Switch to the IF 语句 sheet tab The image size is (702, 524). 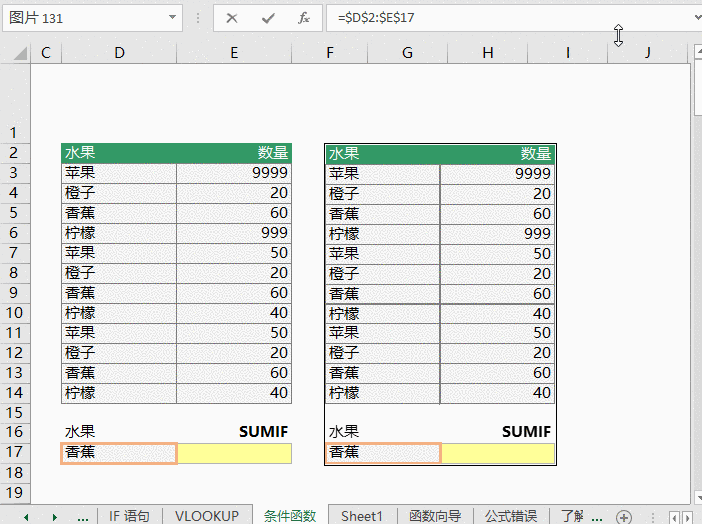coord(129,516)
